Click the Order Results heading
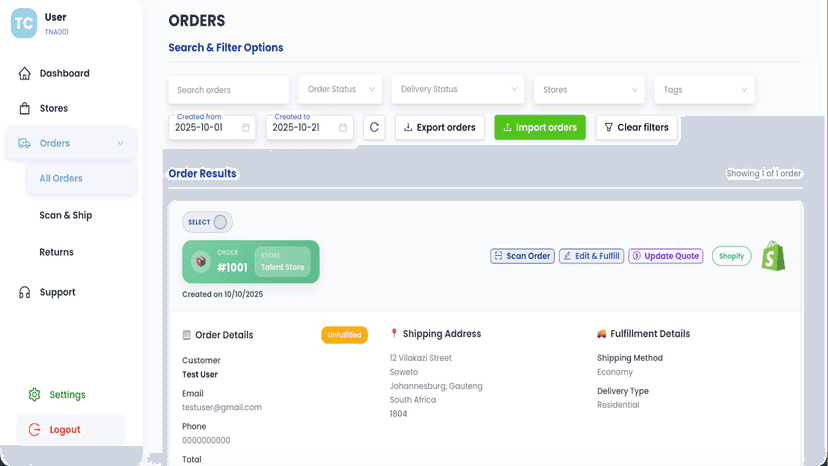Viewport: 828px width, 466px height. tap(202, 173)
